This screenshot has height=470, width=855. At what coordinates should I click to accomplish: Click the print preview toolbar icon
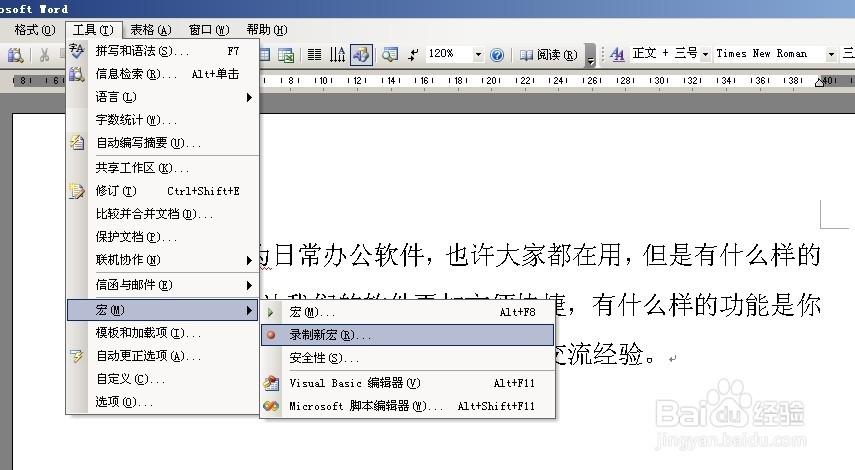click(x=15, y=55)
